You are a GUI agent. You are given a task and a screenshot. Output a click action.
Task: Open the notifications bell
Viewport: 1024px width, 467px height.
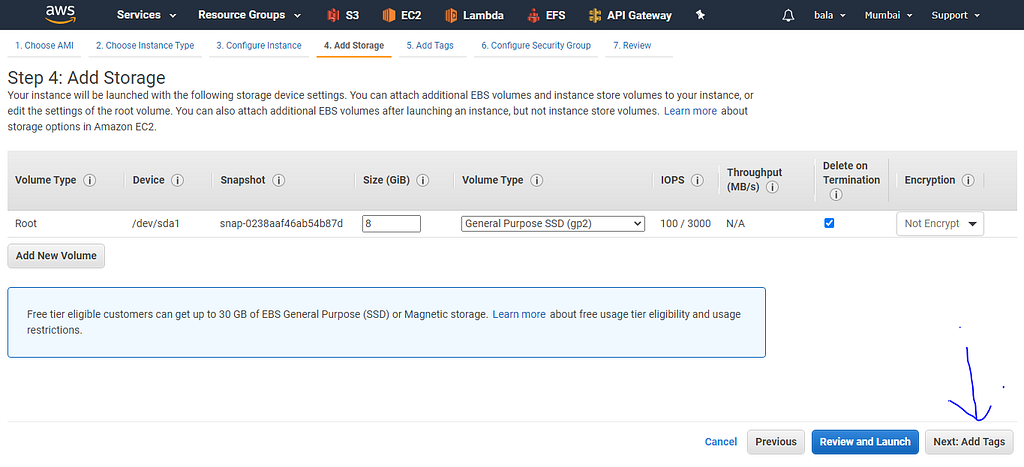[789, 15]
